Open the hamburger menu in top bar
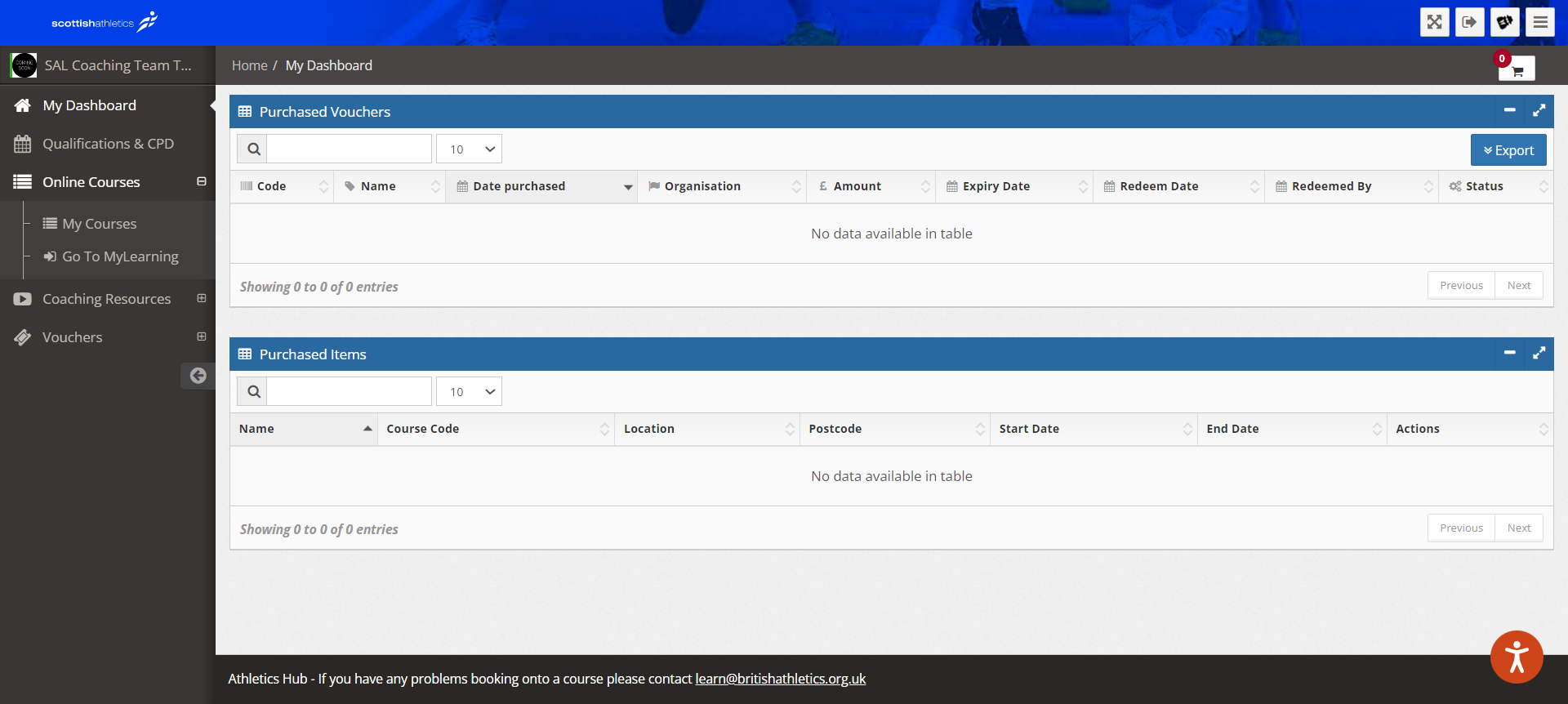Screen dimensions: 1568x704 pos(1540,22)
